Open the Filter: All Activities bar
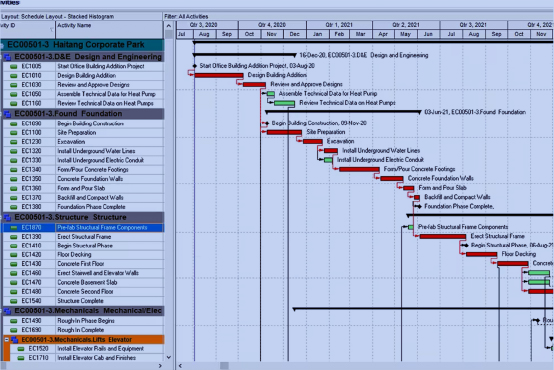 358,16
